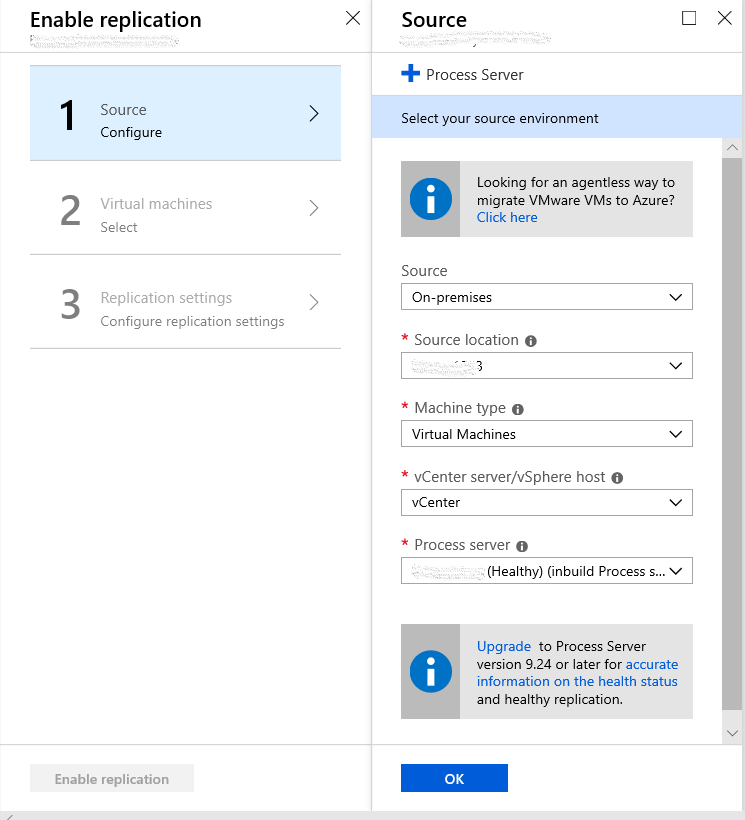Viewport: 745px width, 820px height.
Task: Expand the Source Configure step chevron
Action: coord(313,113)
